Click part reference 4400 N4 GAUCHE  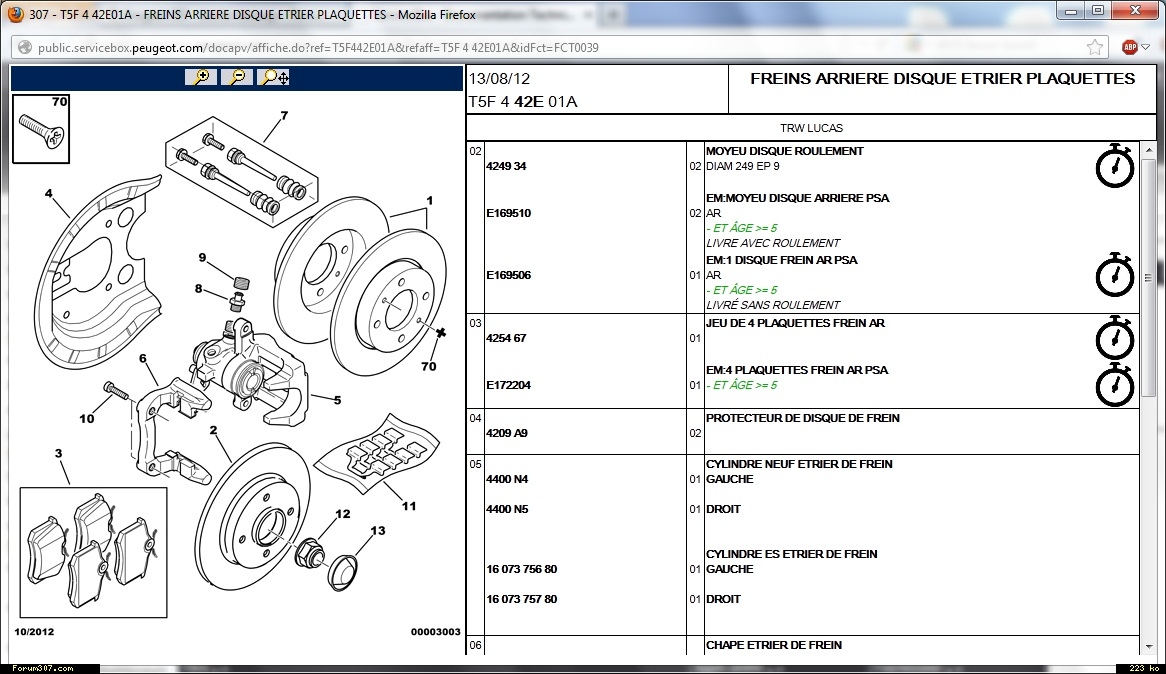[x=507, y=480]
